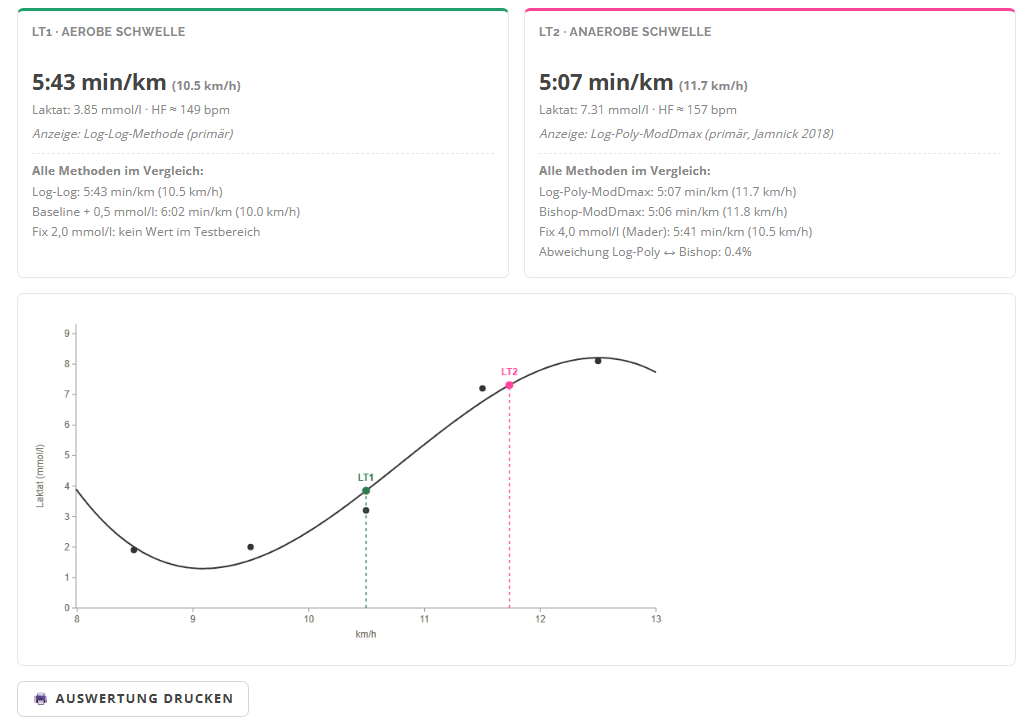Select the green LT1 marker on the curve

point(366,490)
